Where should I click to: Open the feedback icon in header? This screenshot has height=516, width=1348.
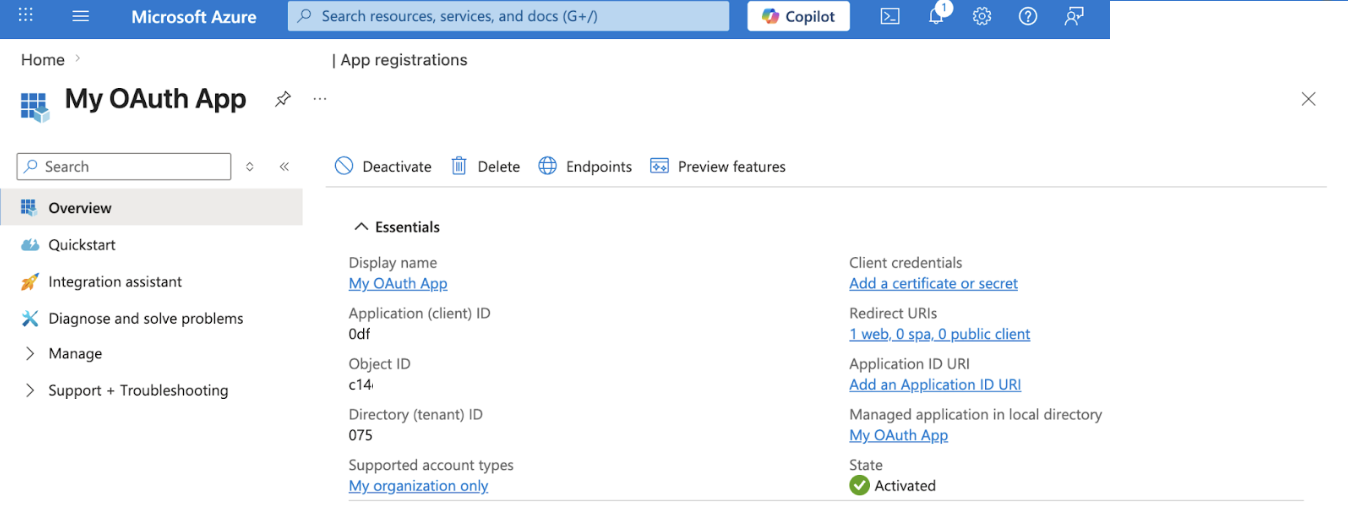[1074, 16]
